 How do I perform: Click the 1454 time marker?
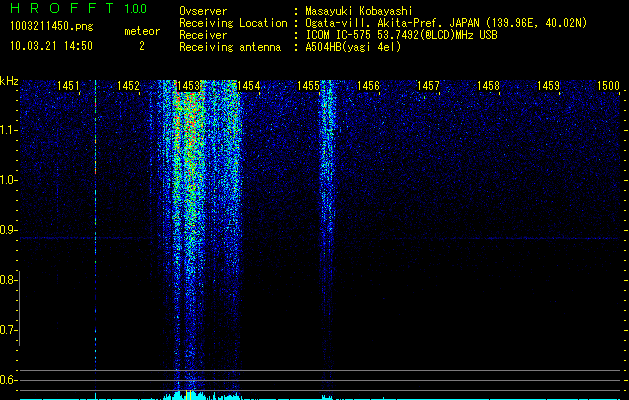248,85
